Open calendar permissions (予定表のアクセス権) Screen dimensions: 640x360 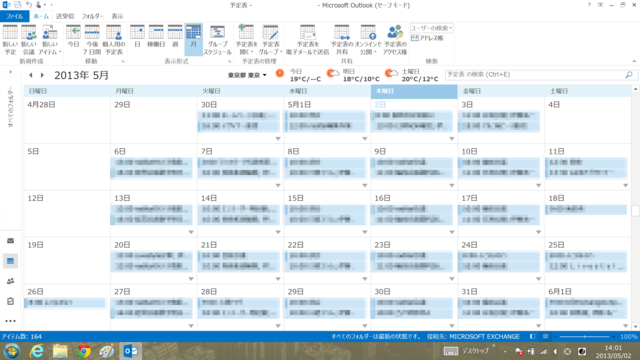click(x=395, y=40)
